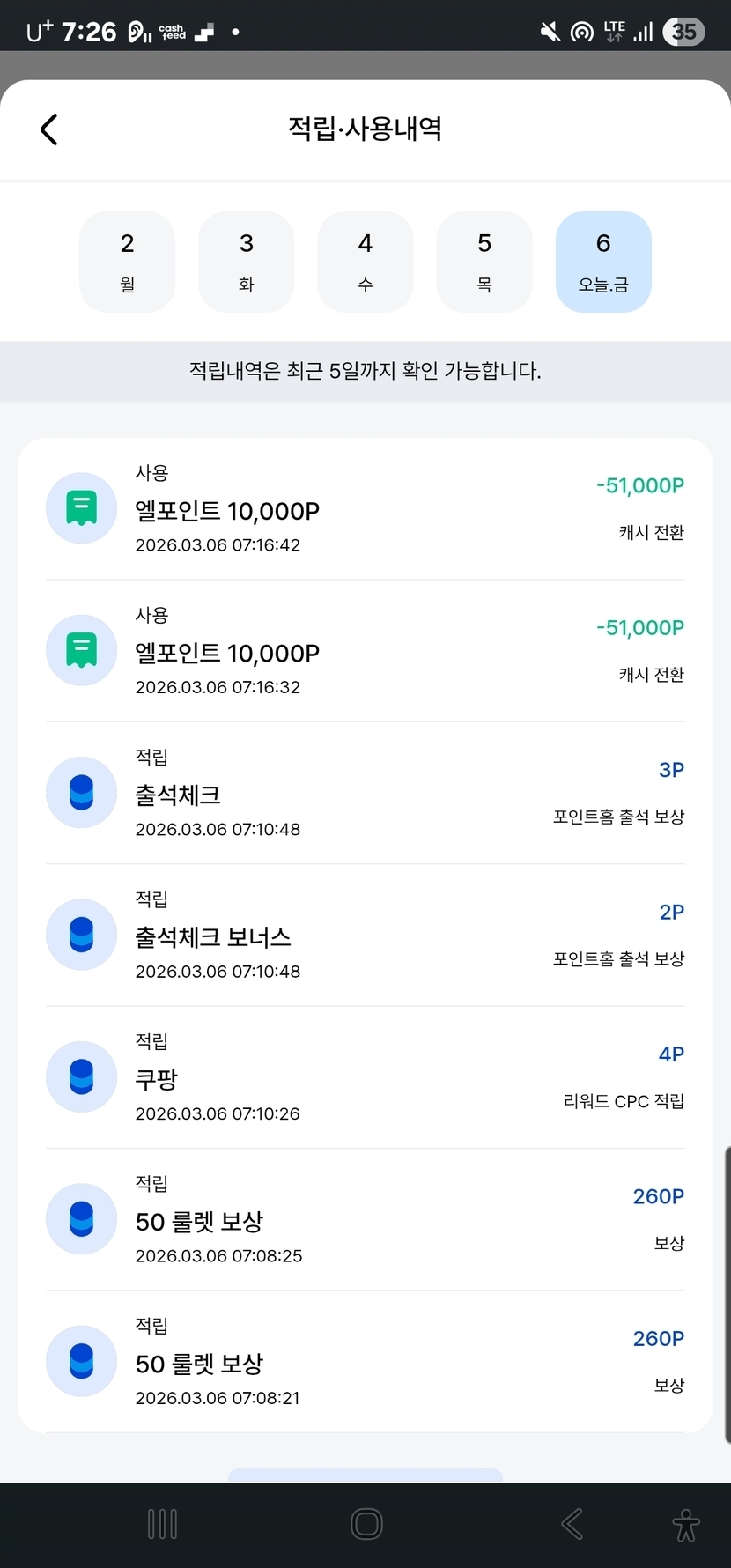Switch to Wednesday the 4th tab

click(365, 262)
